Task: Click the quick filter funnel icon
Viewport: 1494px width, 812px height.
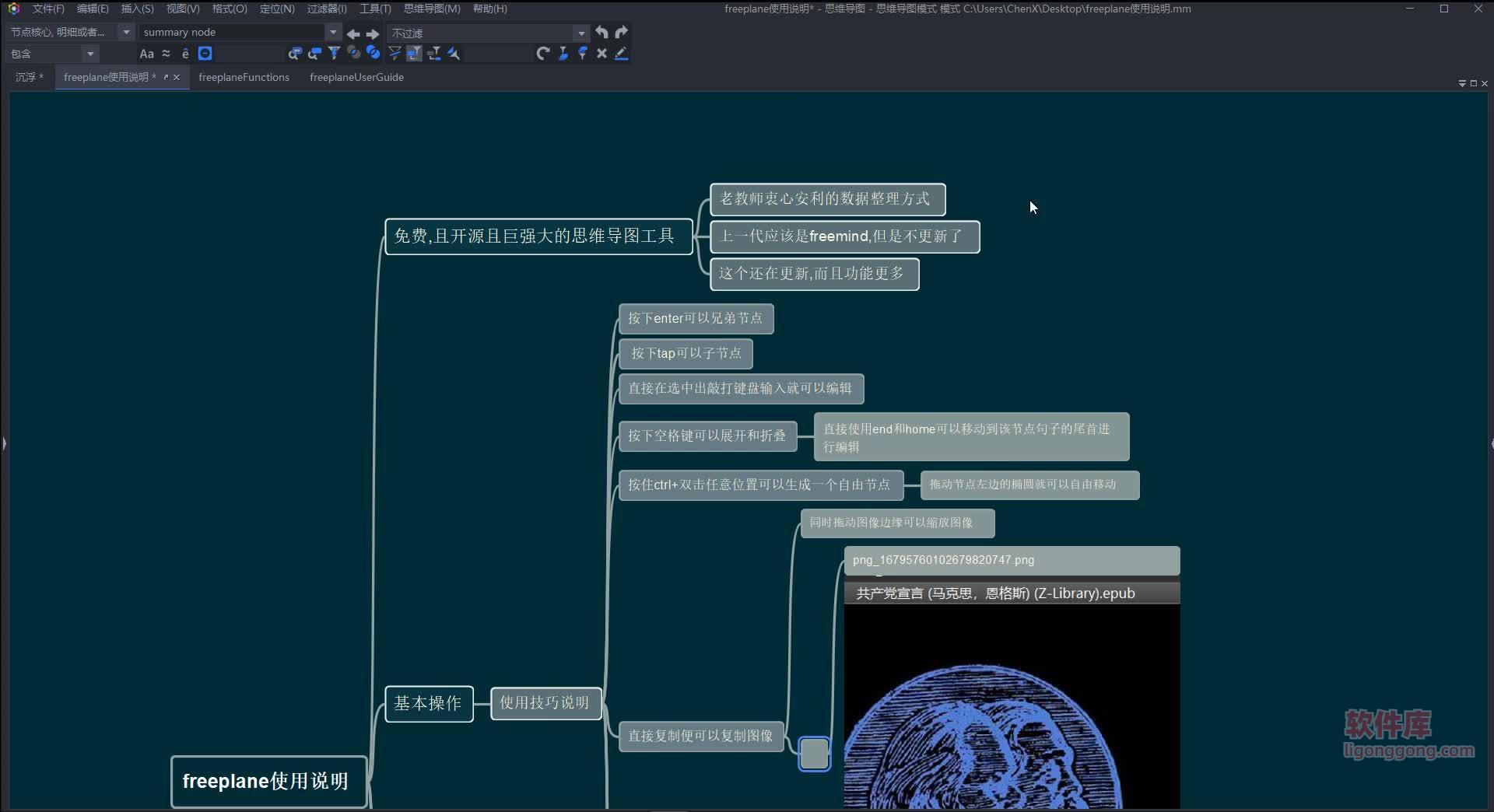Action: [x=334, y=54]
